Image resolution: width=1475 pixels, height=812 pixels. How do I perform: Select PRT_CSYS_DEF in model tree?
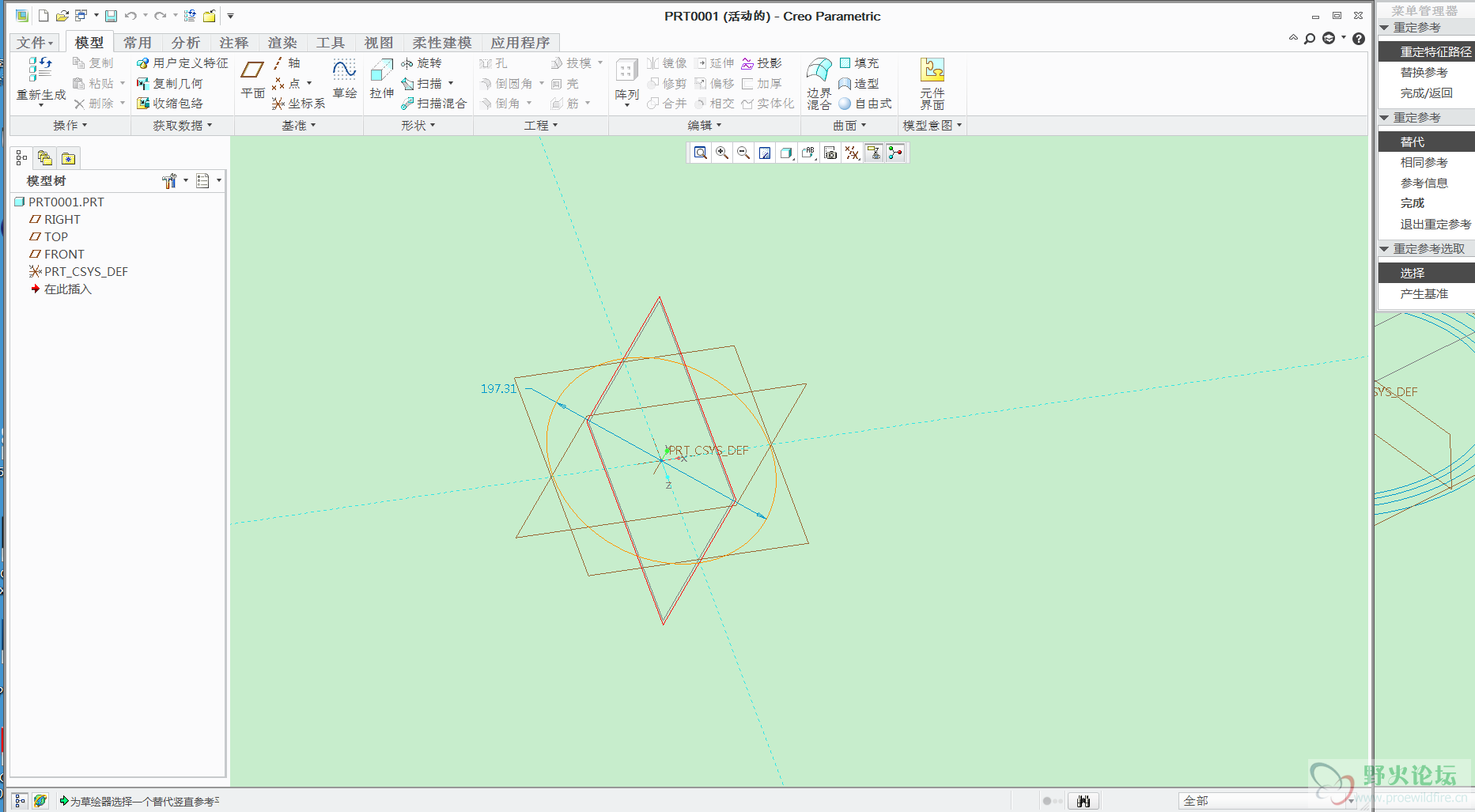(78, 272)
